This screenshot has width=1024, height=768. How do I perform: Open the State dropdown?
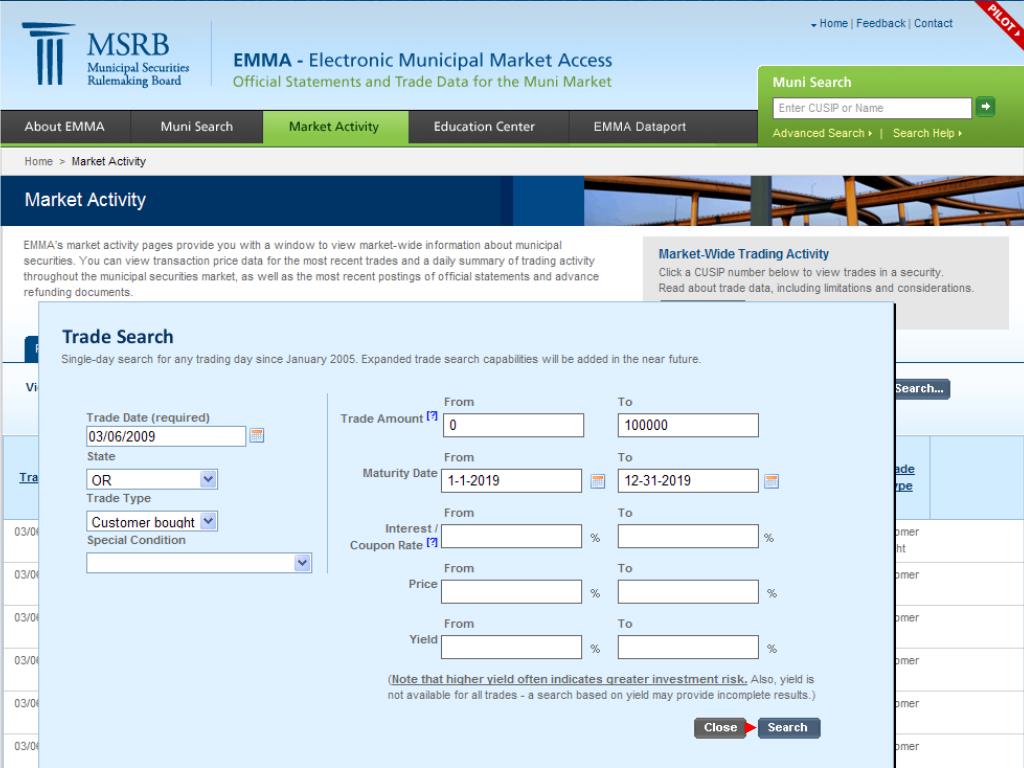[206, 479]
